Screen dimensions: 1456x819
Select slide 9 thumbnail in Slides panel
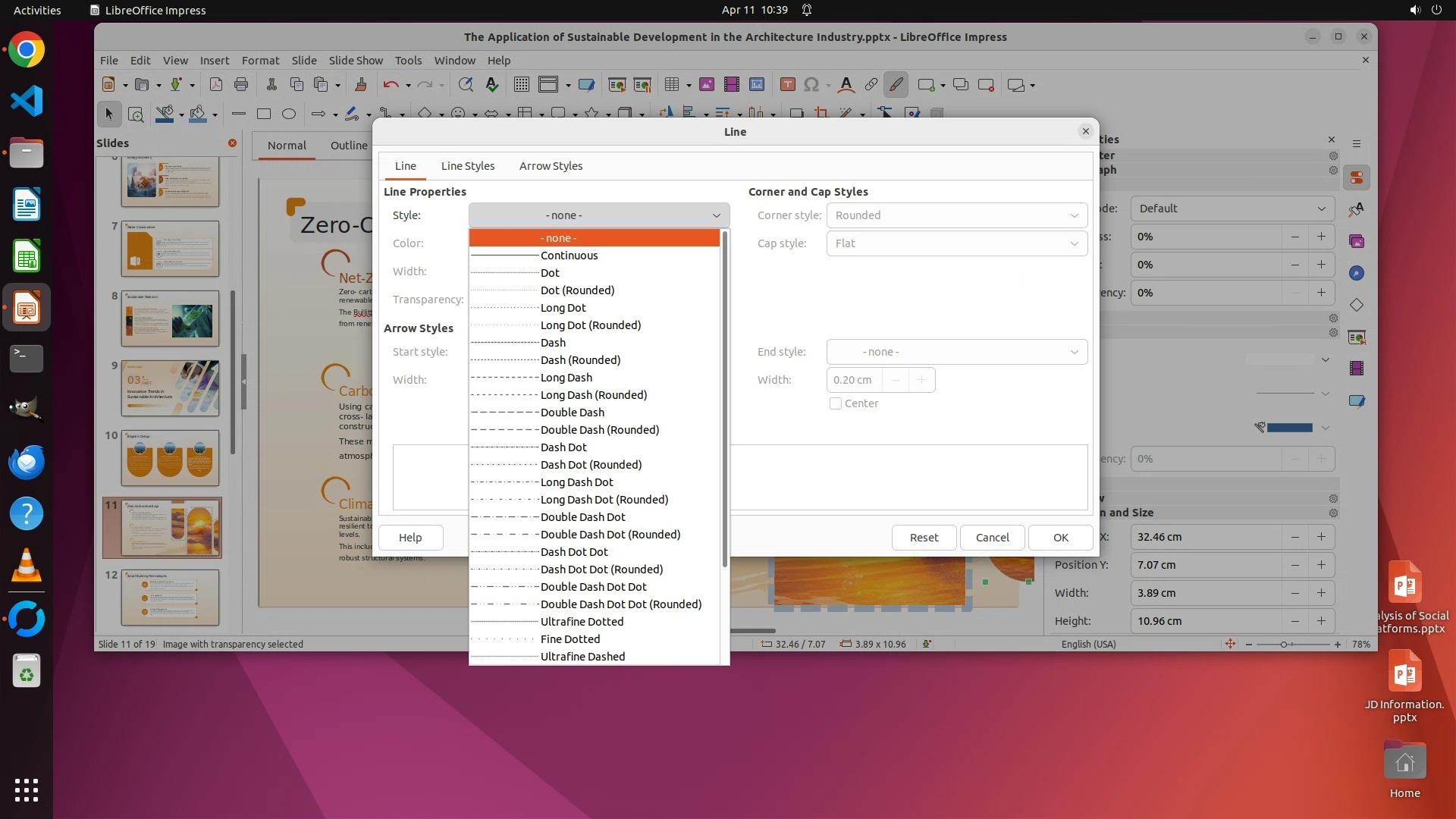click(170, 388)
